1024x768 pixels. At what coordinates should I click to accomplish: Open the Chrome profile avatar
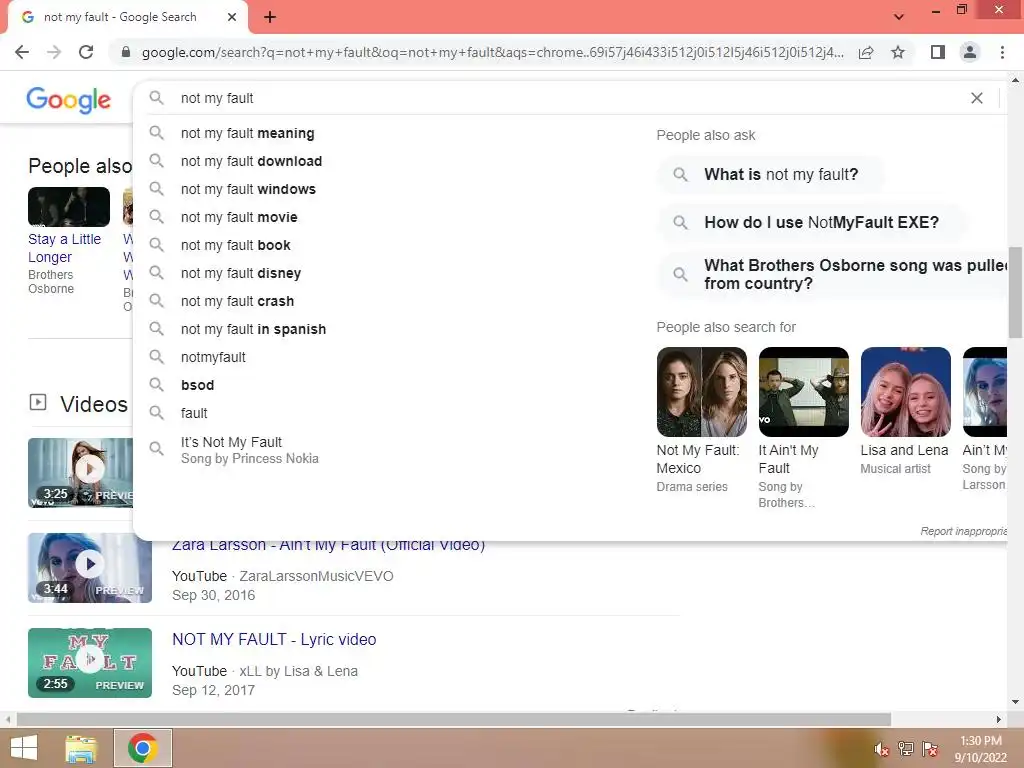pyautogui.click(x=970, y=52)
